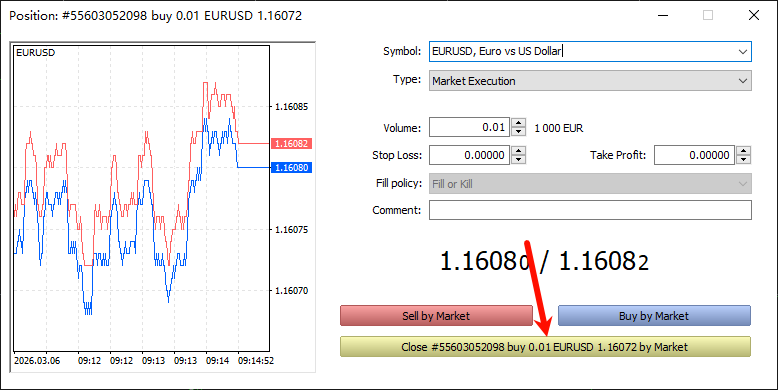Click the 2026.03.06 date axis label
778x390 pixels.
pyautogui.click(x=37, y=361)
